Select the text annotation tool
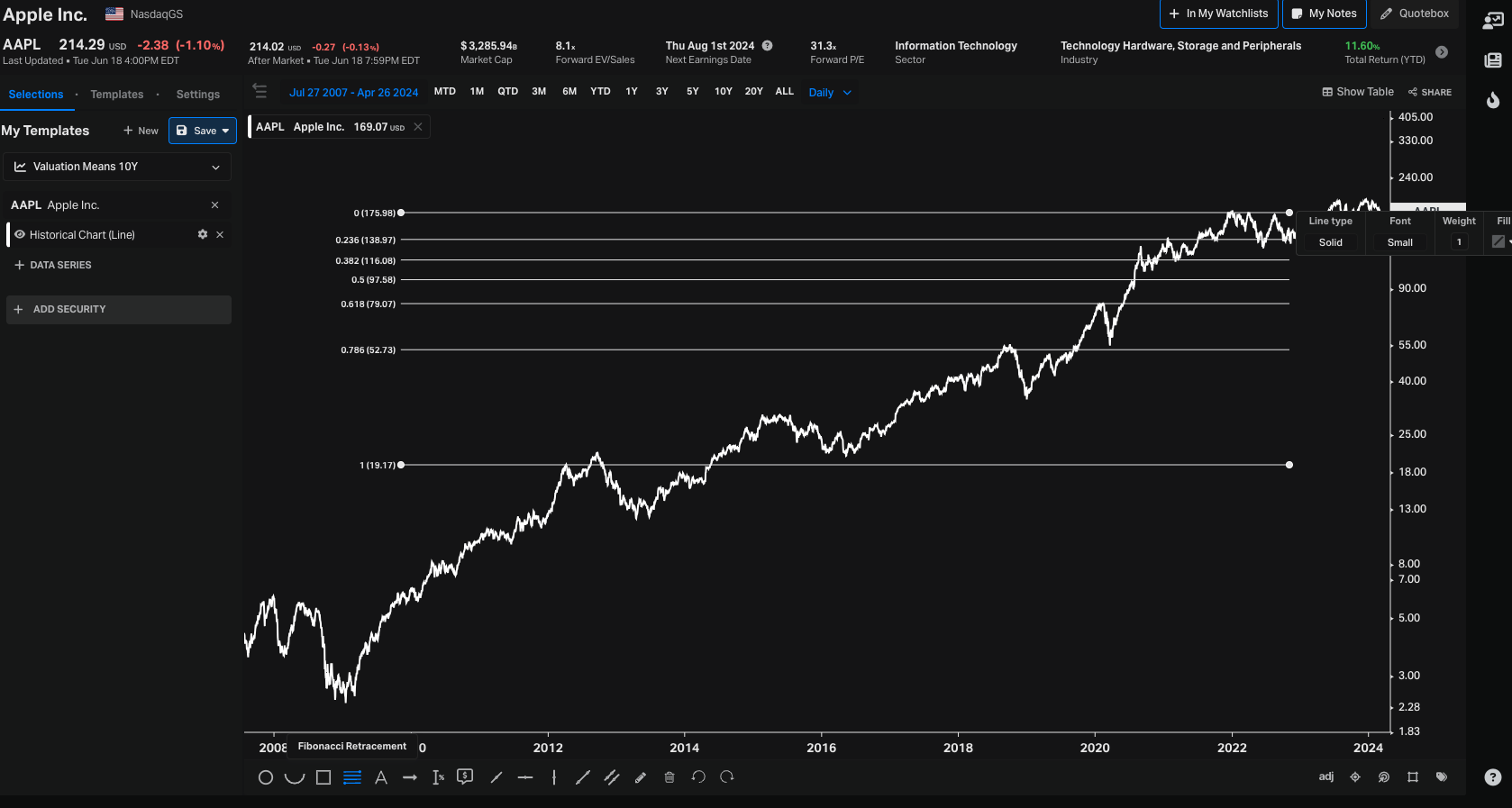The width and height of the screenshot is (1512, 808). click(381, 777)
